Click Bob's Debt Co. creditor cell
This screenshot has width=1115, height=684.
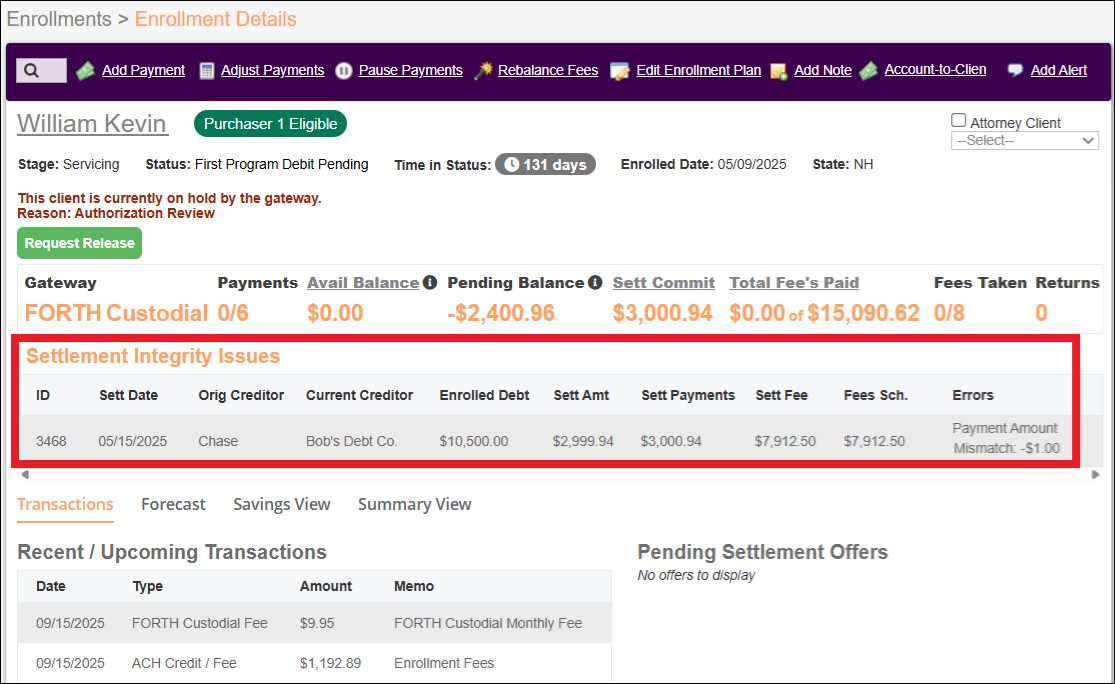click(351, 441)
